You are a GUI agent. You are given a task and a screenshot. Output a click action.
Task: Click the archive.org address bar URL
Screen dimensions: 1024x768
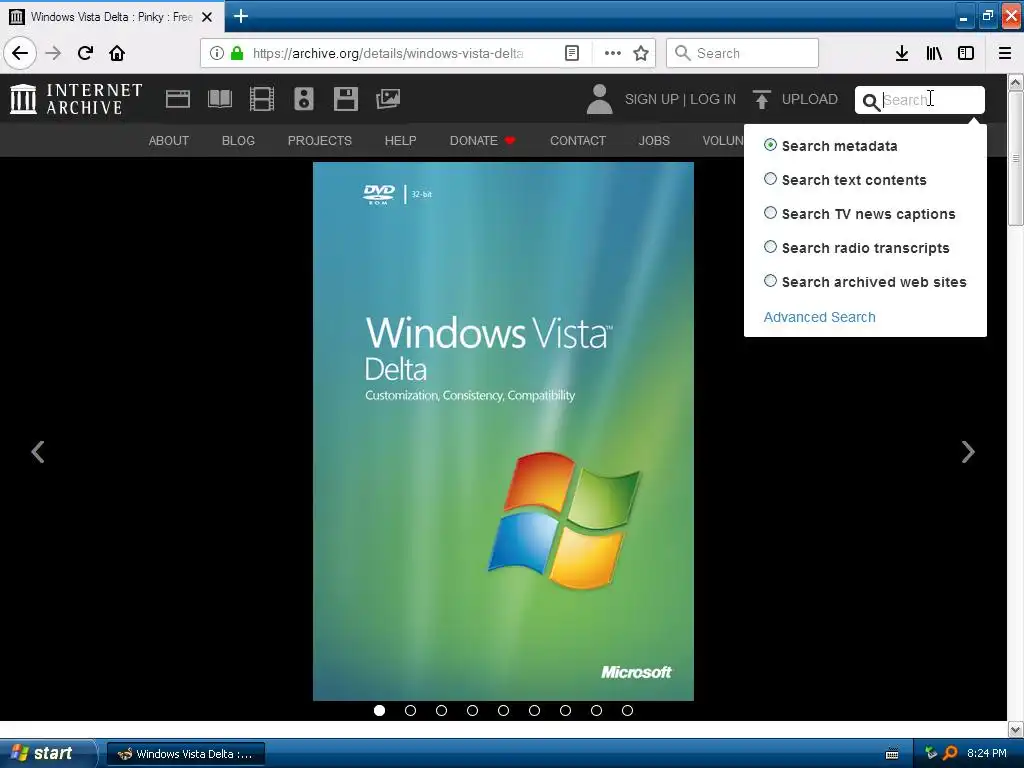pos(388,53)
